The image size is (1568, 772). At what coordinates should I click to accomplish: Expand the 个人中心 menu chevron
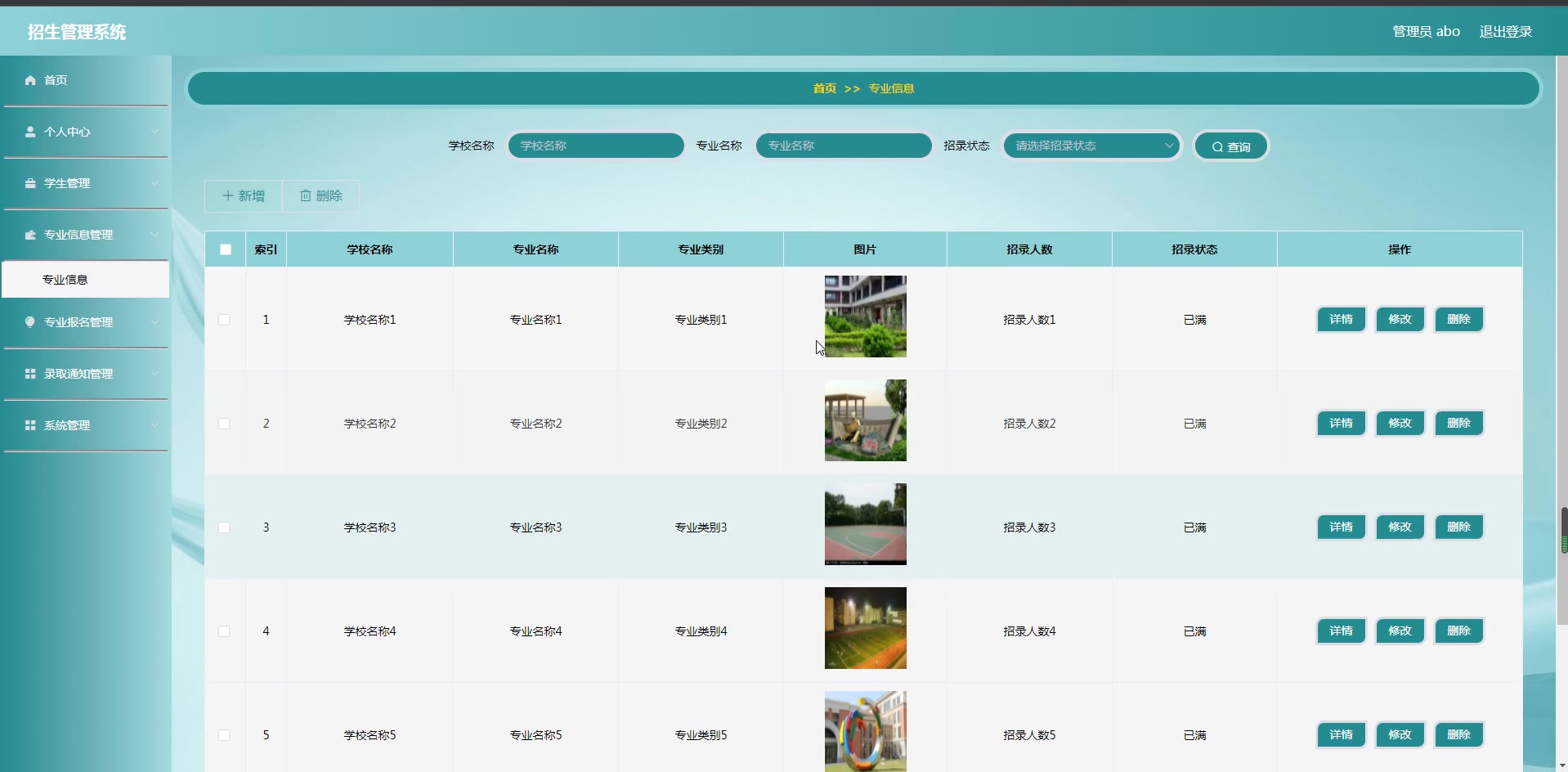(x=155, y=132)
